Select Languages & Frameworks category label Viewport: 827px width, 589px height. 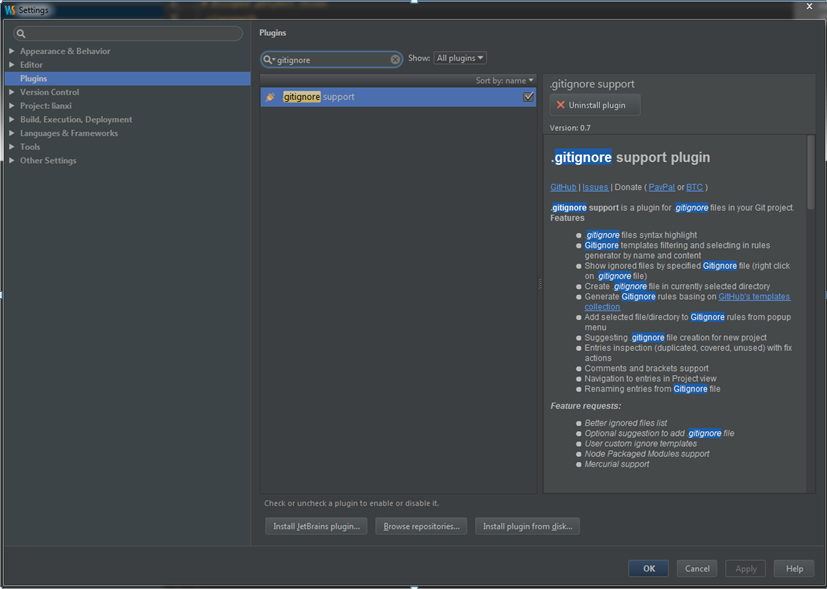coord(69,133)
